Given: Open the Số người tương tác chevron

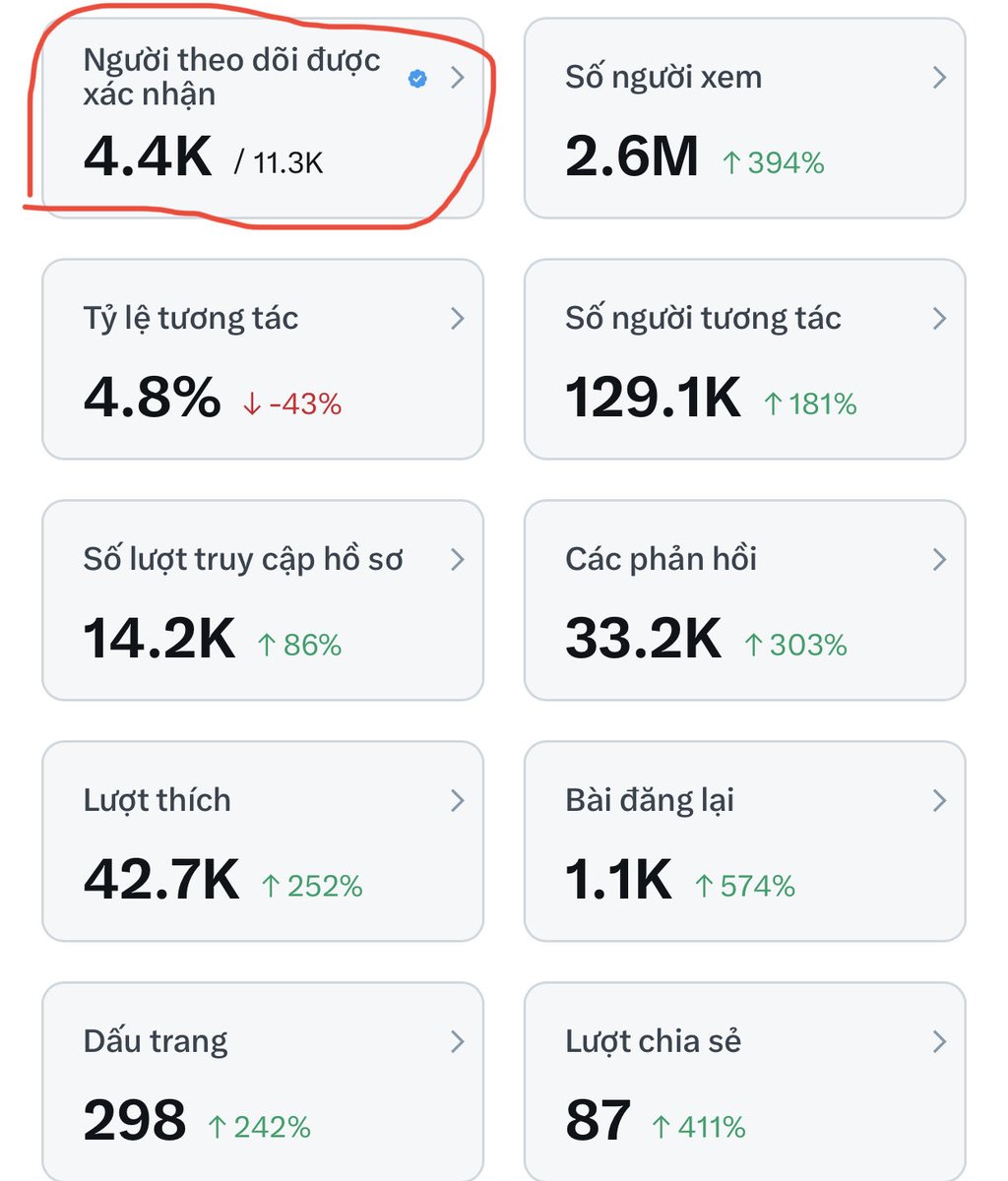Looking at the screenshot, I should pyautogui.click(x=939, y=319).
